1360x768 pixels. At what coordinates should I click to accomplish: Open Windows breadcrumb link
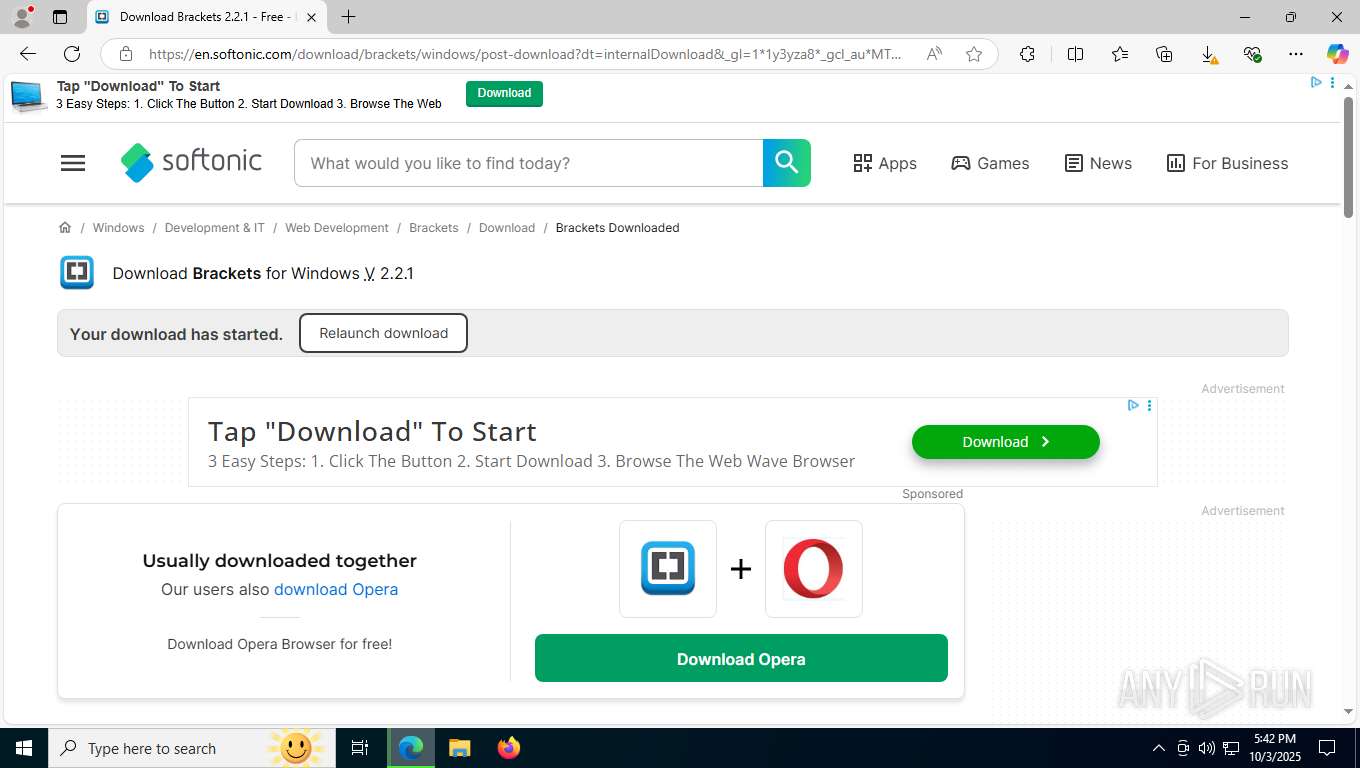pos(118,228)
